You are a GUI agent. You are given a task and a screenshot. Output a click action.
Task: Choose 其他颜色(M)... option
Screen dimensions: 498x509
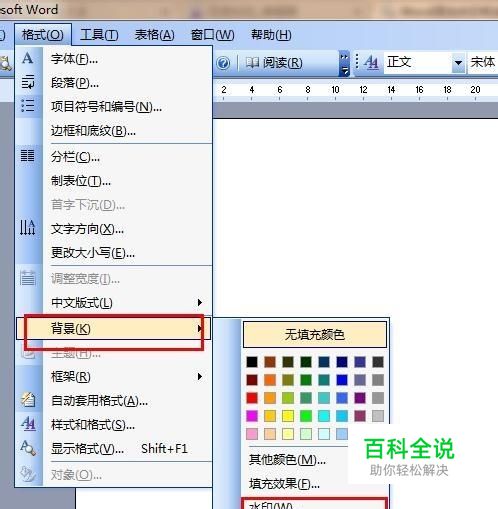click(287, 460)
